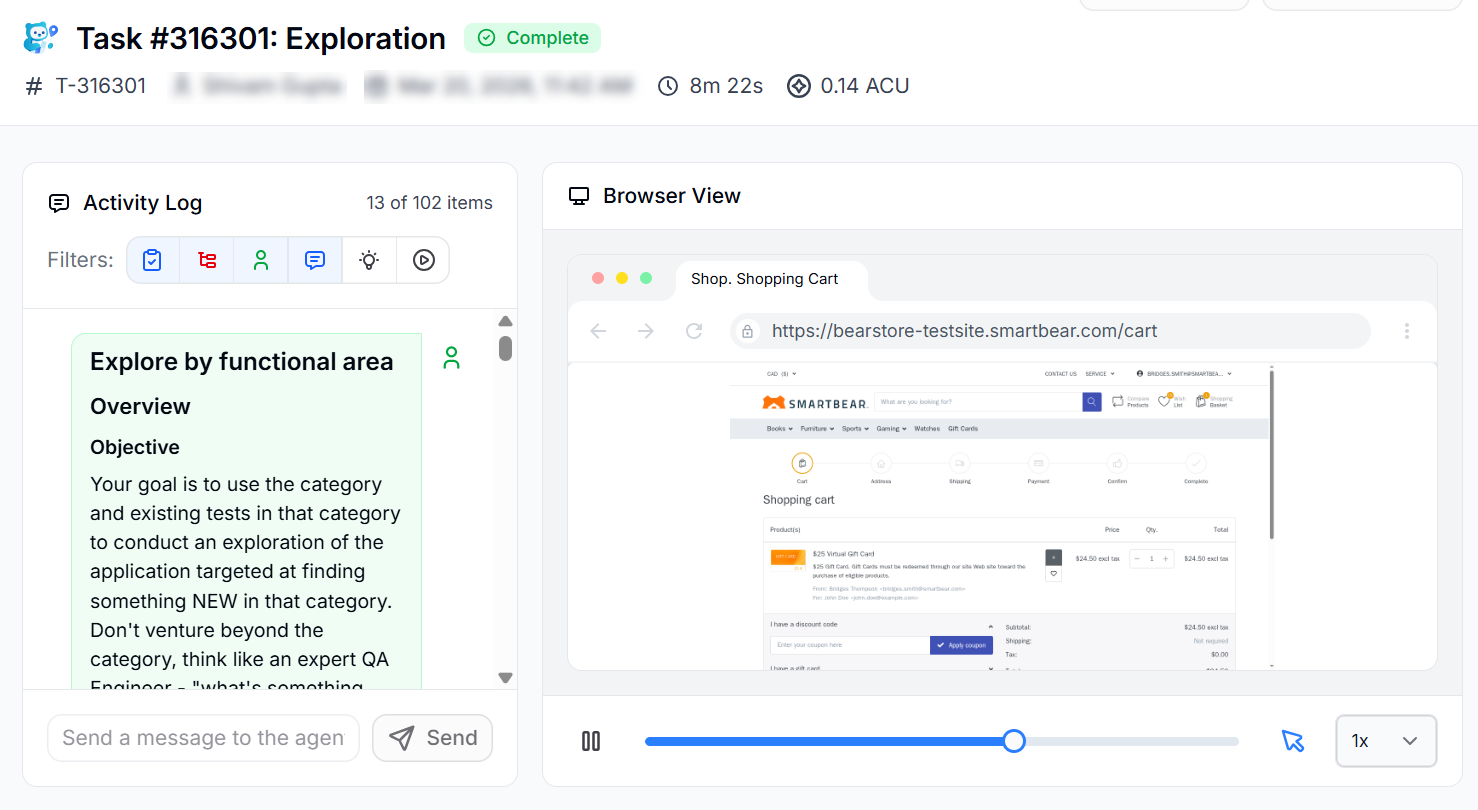Toggle the play actions filter icon
The image size is (1478, 810).
pos(423,260)
